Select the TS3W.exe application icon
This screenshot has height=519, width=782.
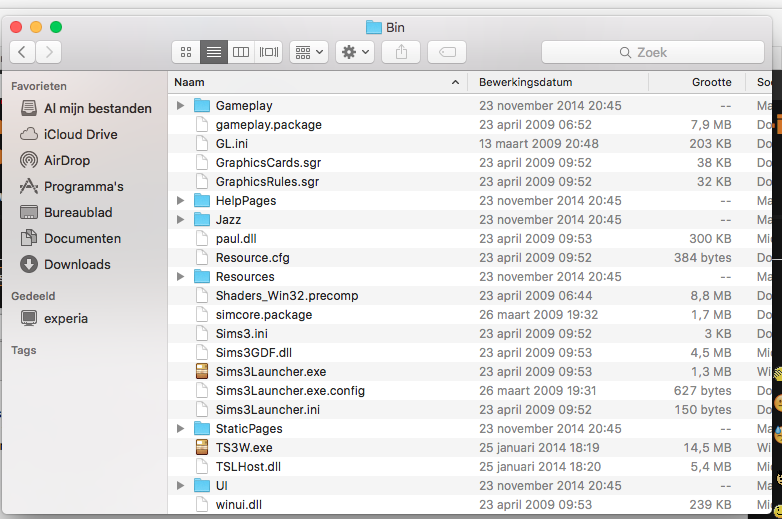pyautogui.click(x=202, y=447)
